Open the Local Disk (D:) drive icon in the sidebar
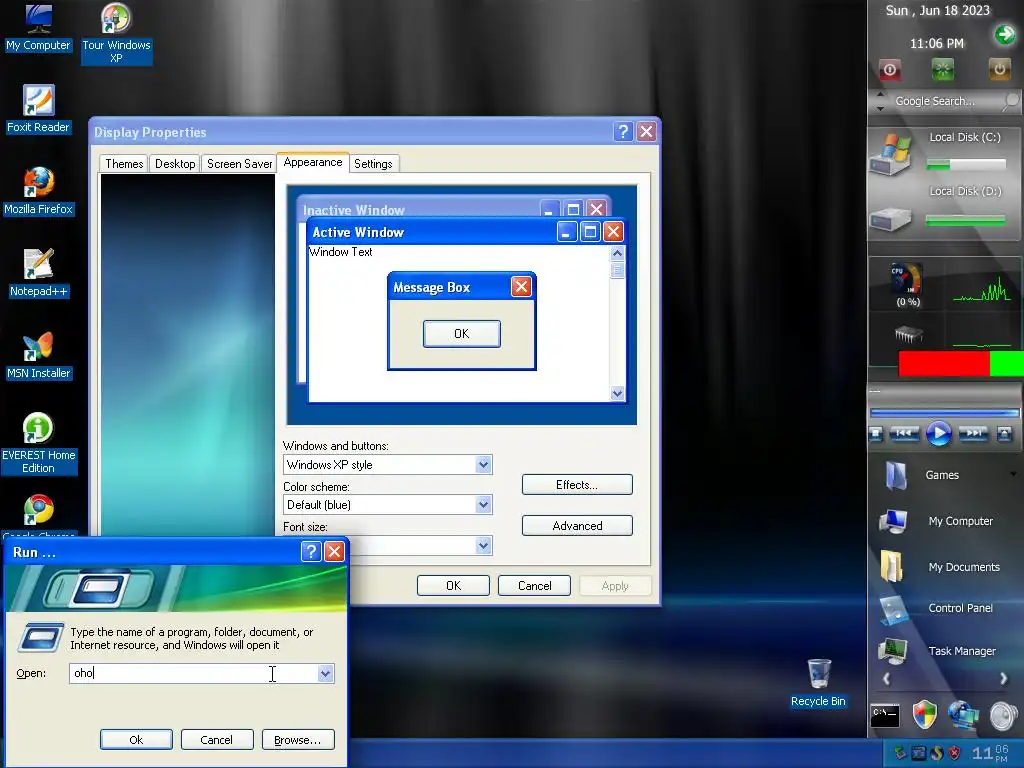 tap(890, 219)
